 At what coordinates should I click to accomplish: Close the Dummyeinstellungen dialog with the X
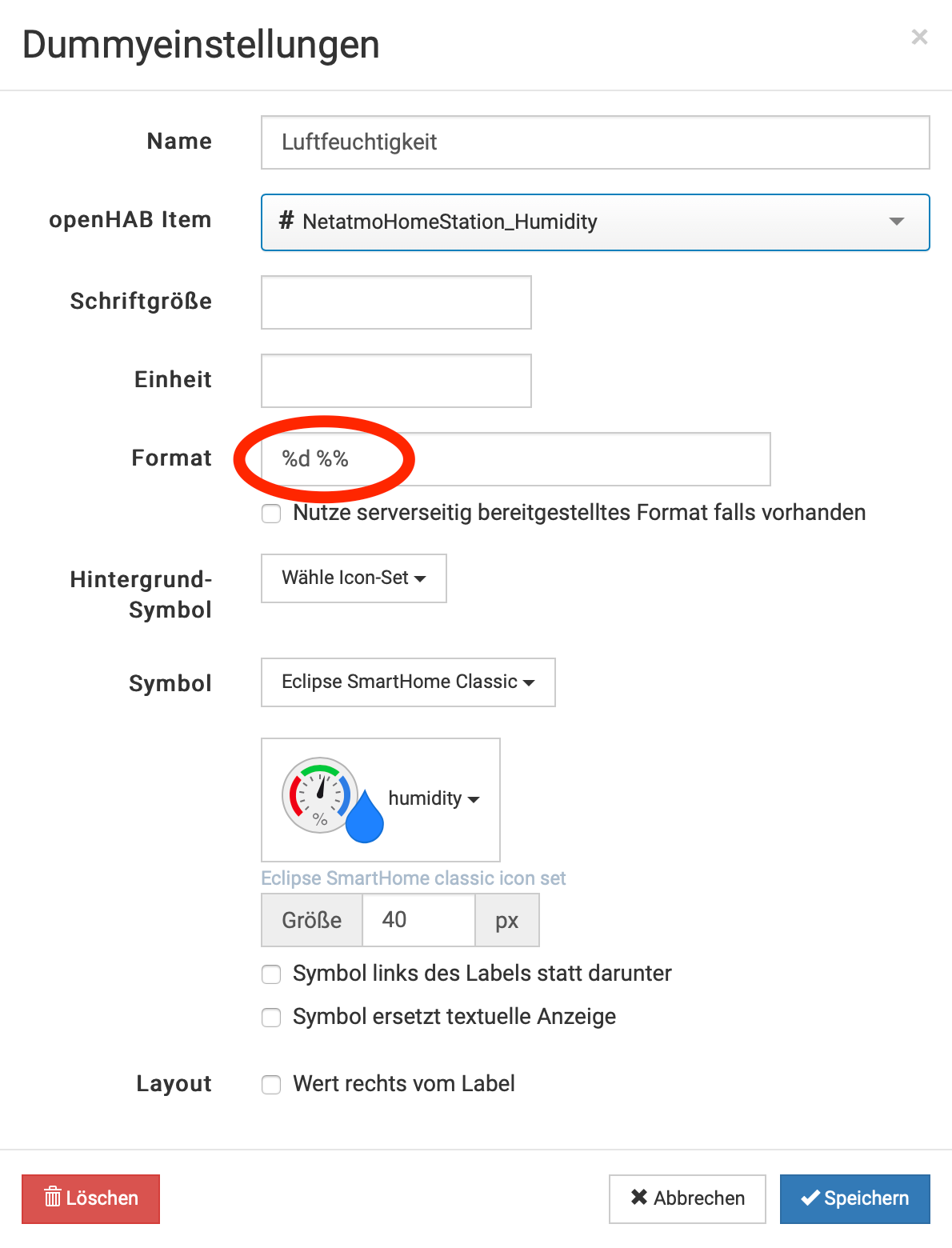pyautogui.click(x=919, y=37)
